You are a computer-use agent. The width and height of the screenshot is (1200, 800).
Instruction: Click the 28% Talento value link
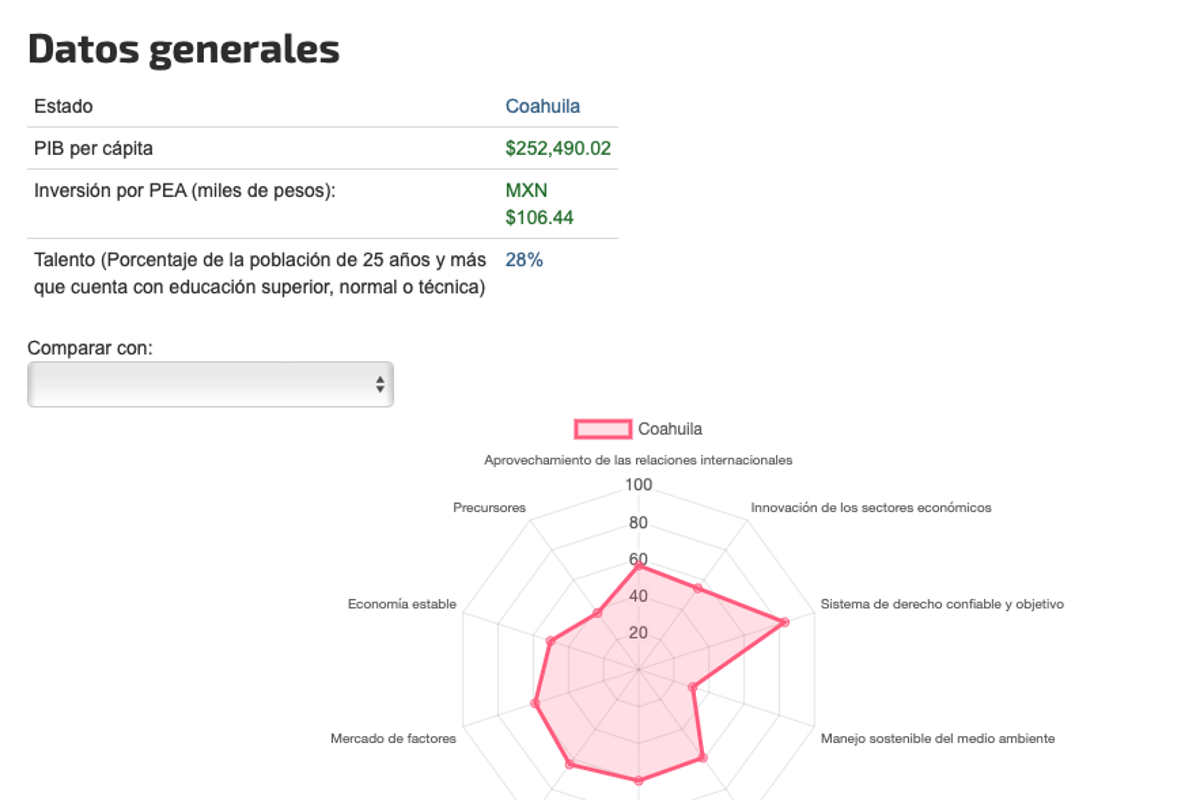525,259
